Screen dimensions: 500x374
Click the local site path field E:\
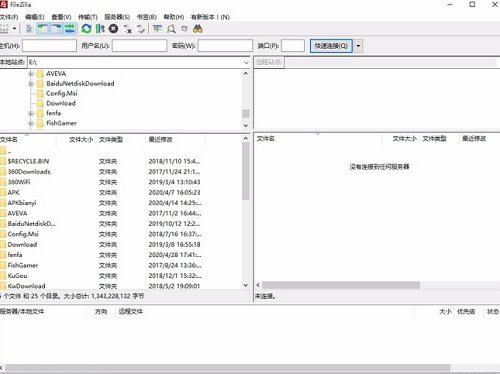tap(135, 63)
